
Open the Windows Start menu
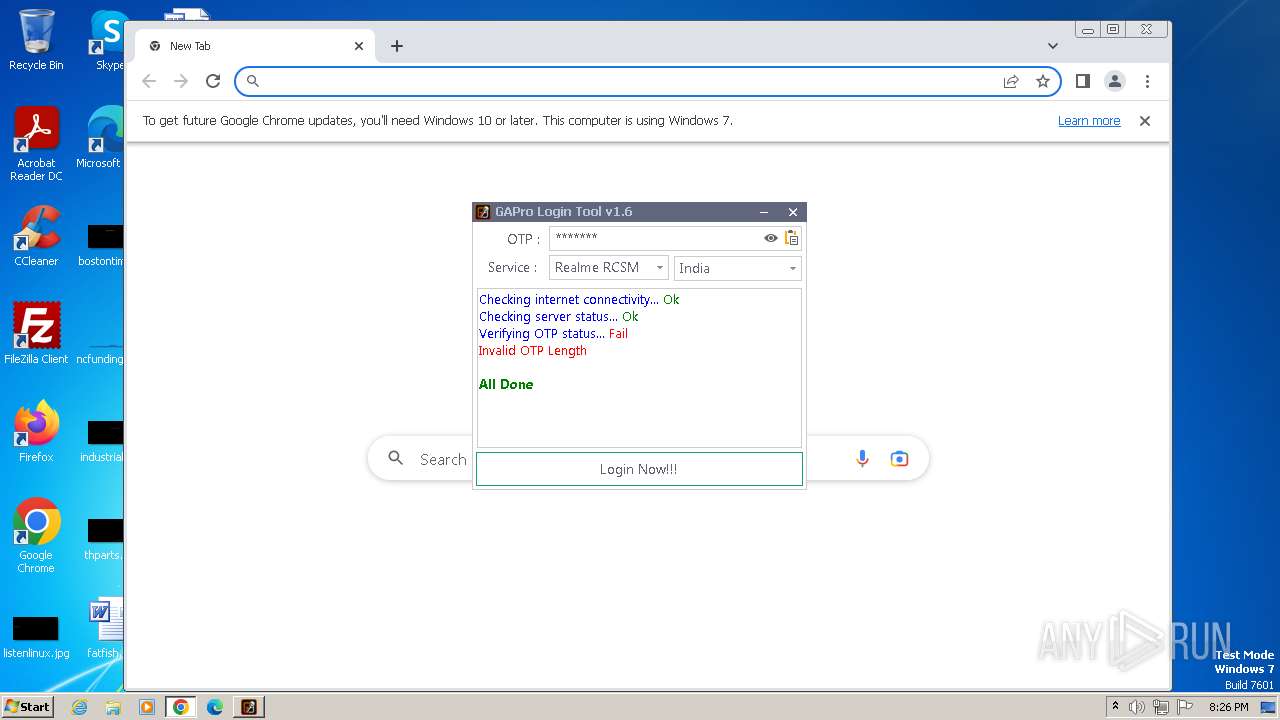click(x=28, y=706)
